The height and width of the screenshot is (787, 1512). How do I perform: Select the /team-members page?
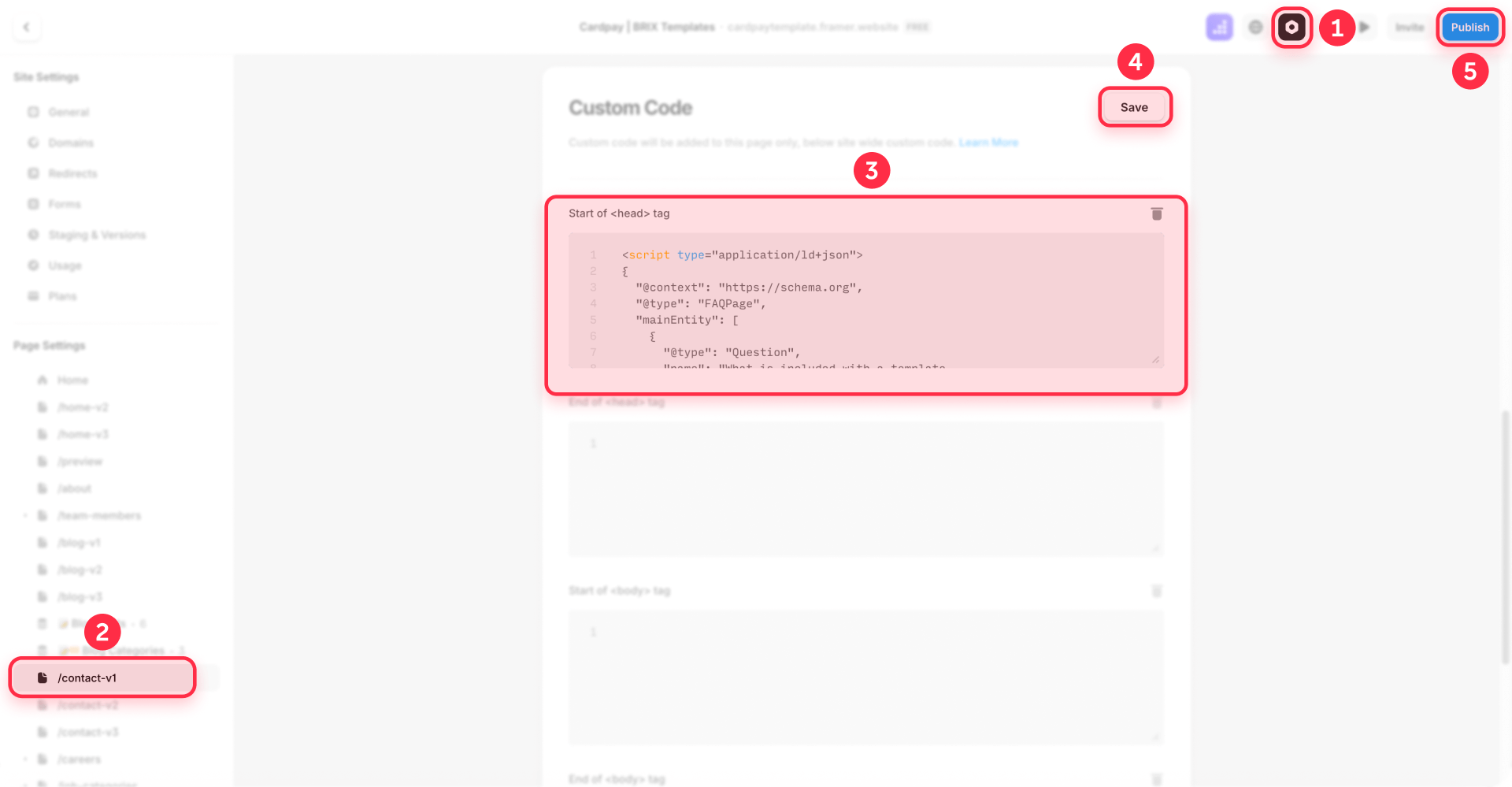point(99,515)
